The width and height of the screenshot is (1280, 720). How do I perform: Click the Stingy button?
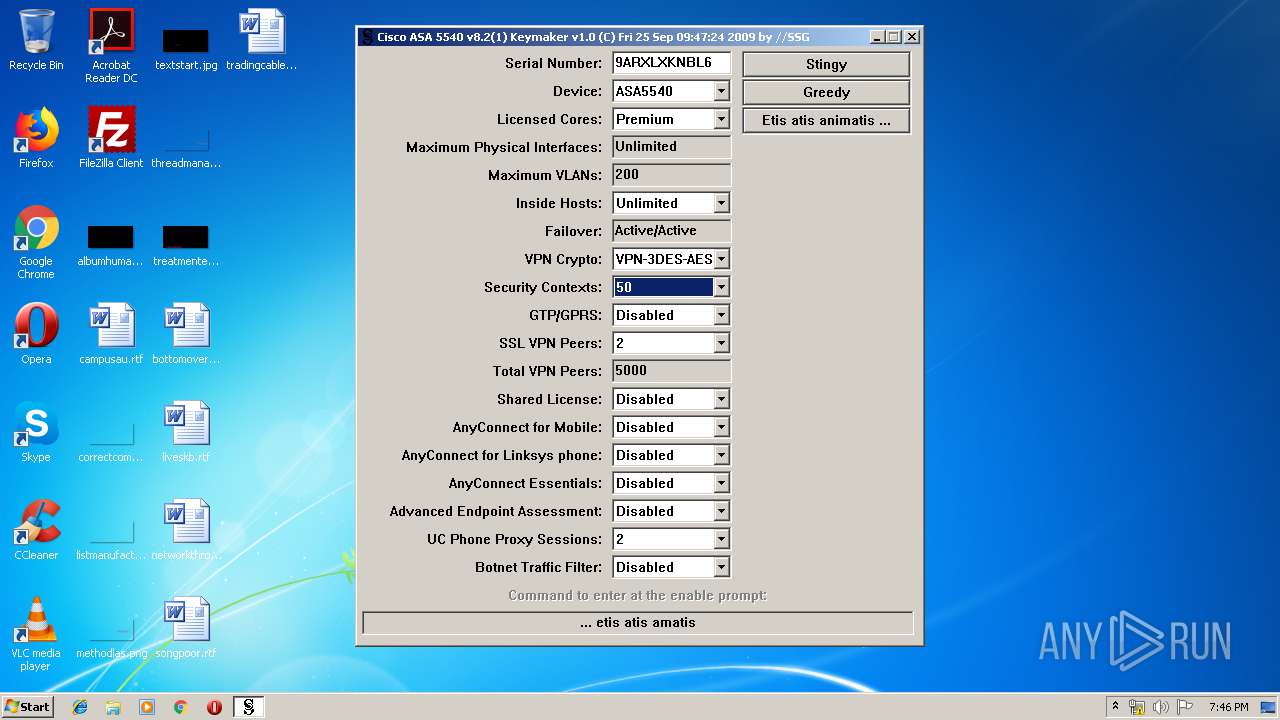826,64
